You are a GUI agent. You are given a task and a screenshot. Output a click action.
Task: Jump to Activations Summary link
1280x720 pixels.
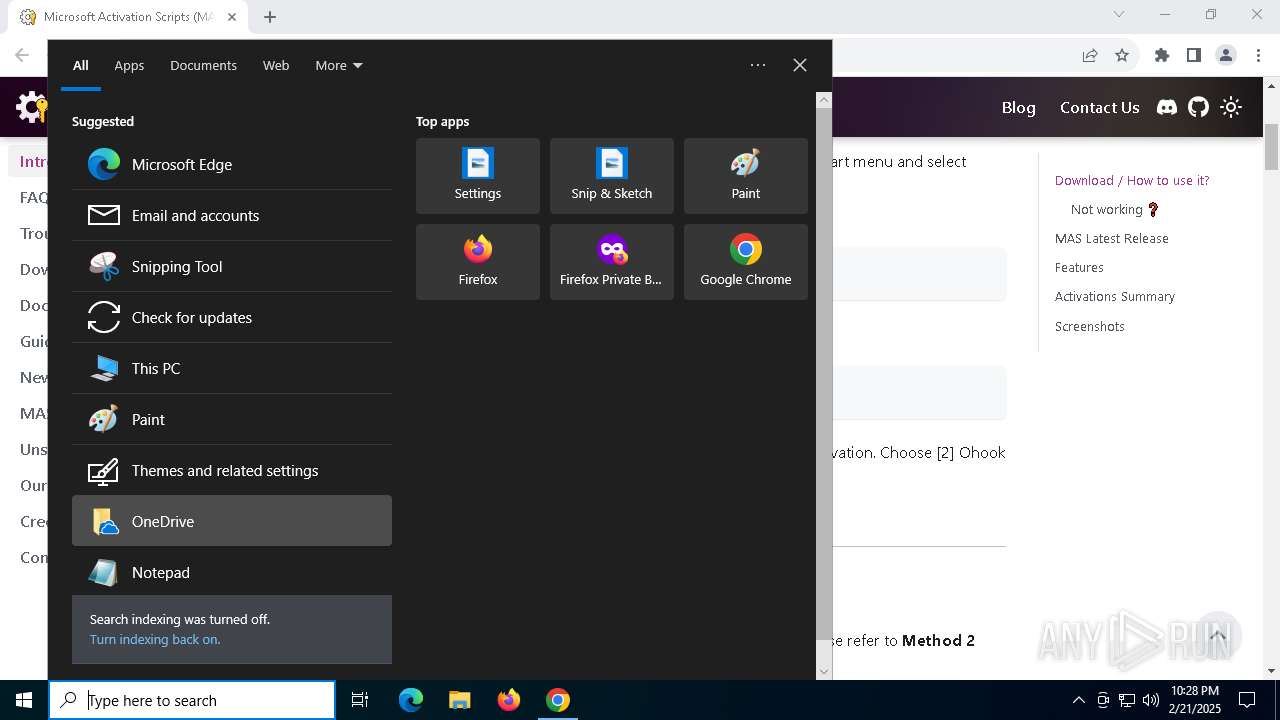pos(1115,296)
